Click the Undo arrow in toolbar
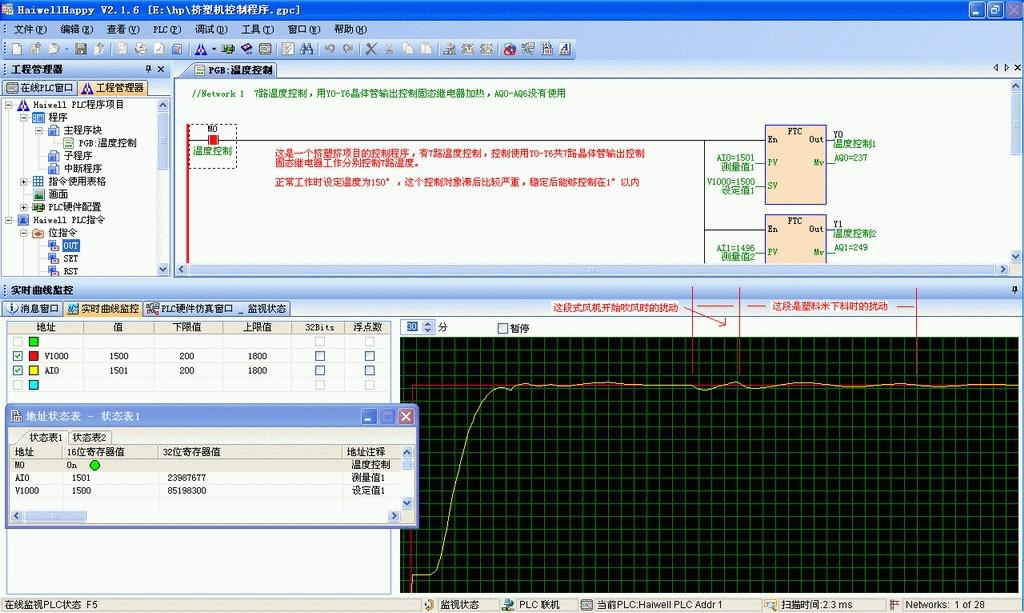The height and width of the screenshot is (613, 1024). click(x=330, y=48)
